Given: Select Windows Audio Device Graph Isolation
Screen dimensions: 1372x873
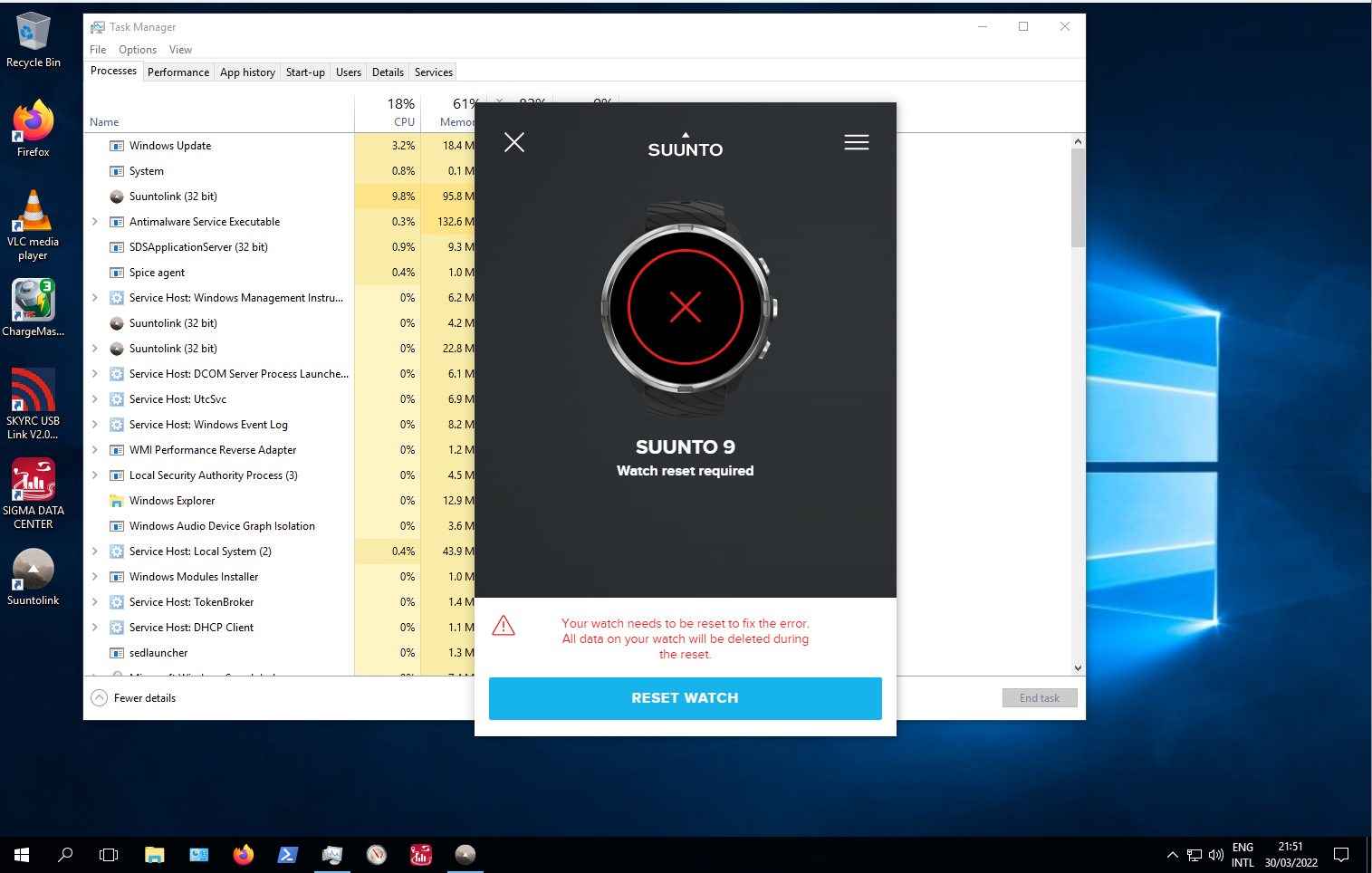Looking at the screenshot, I should point(281,526).
